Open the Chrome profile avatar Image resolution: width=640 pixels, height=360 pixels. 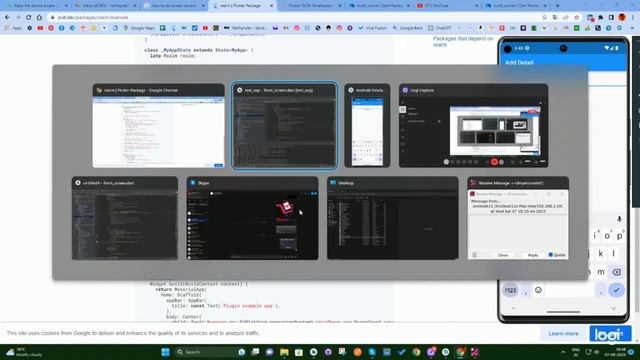622,17
